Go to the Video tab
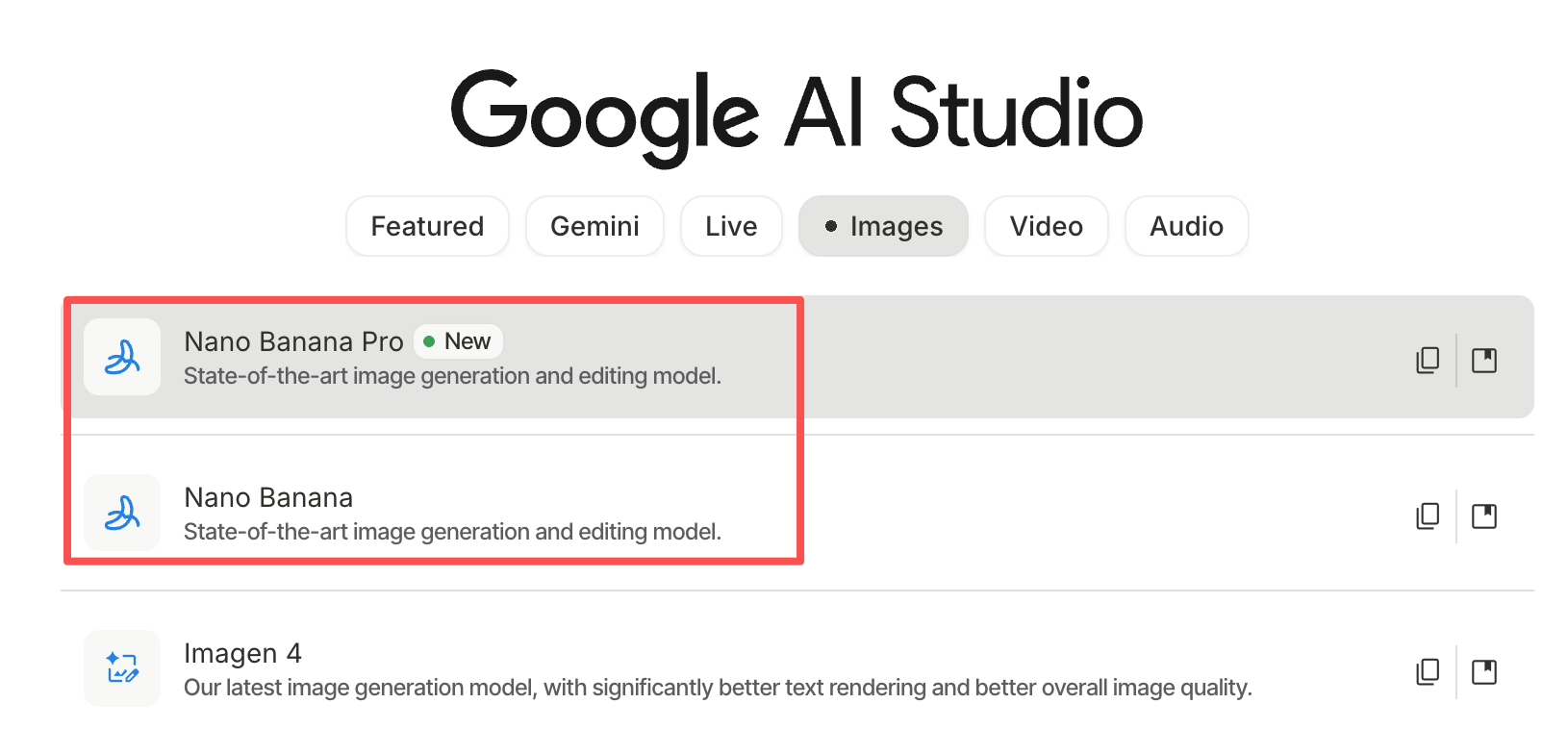Screen dimensions: 1568x754 tap(1046, 226)
